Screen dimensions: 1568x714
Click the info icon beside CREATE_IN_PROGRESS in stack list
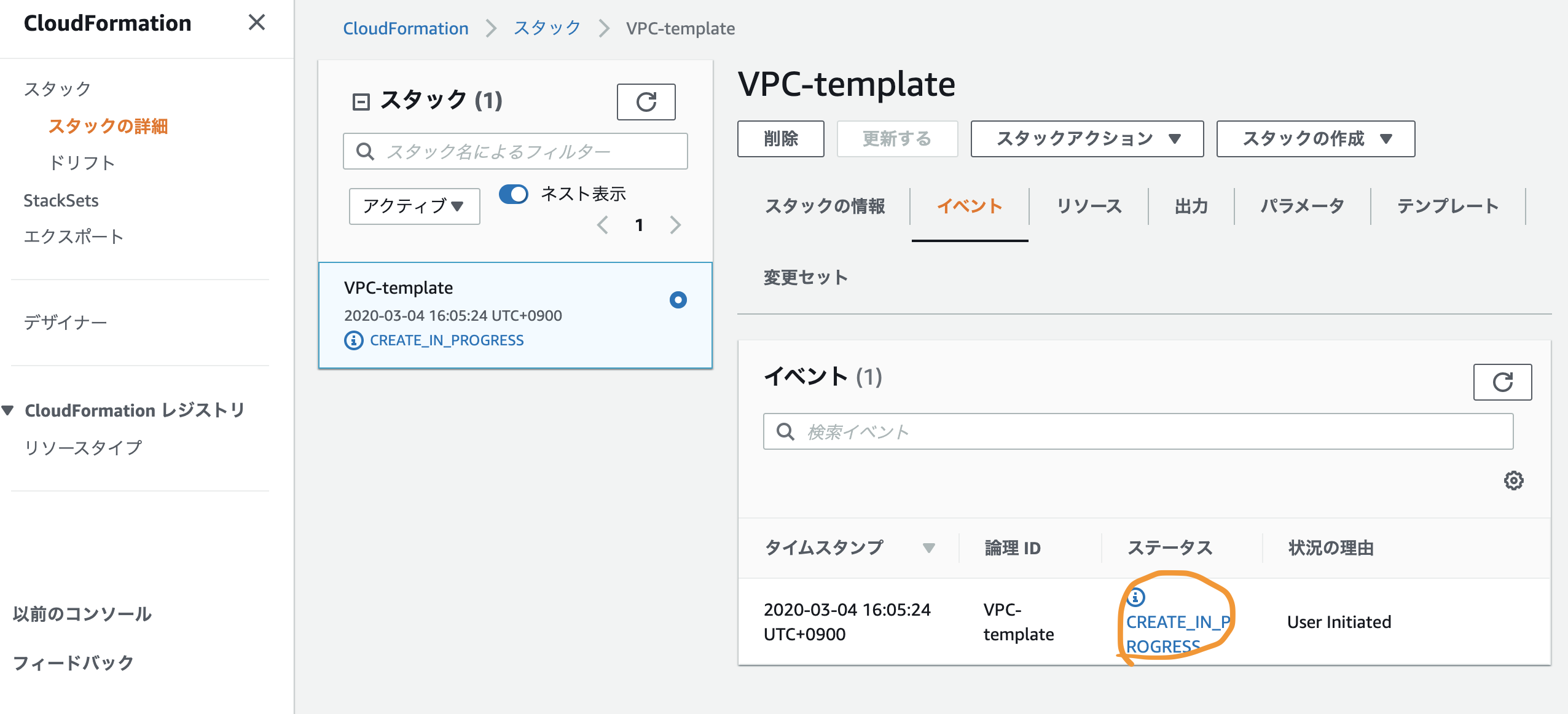[x=353, y=340]
